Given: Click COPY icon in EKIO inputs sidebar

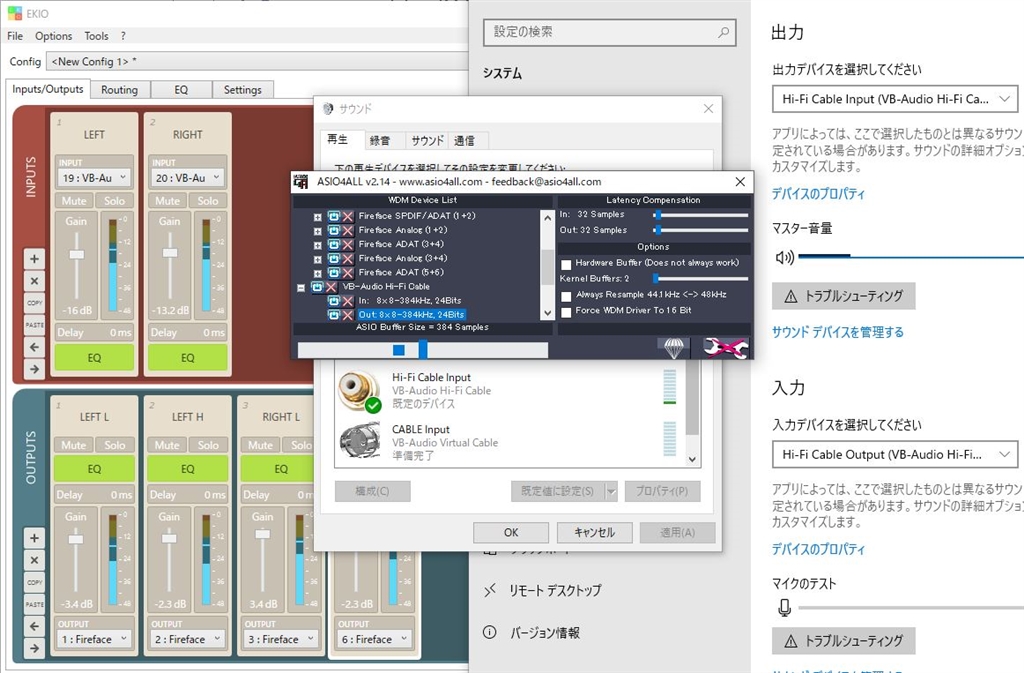Looking at the screenshot, I should (x=35, y=303).
